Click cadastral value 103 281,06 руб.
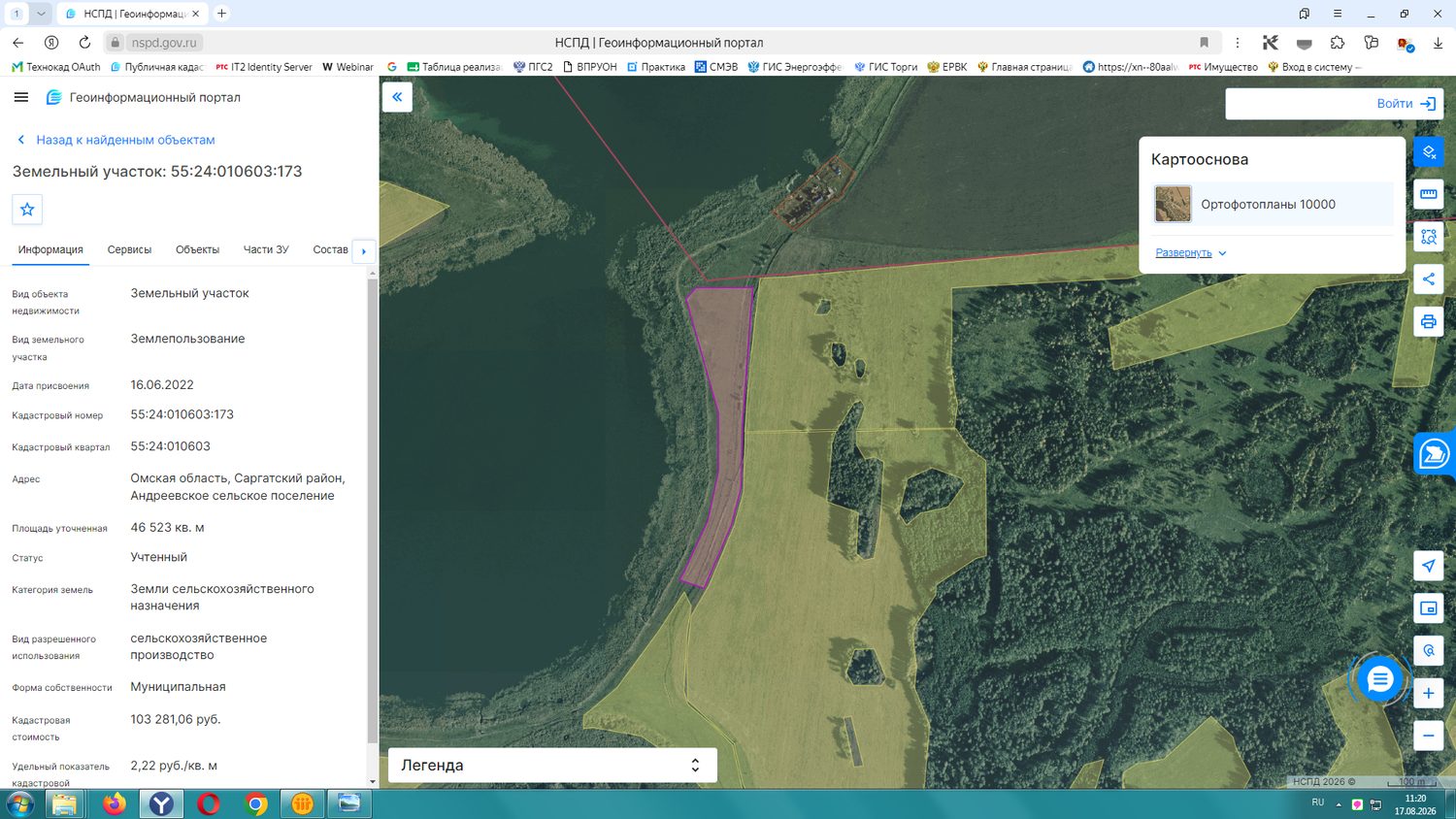Image resolution: width=1456 pixels, height=819 pixels. [176, 719]
